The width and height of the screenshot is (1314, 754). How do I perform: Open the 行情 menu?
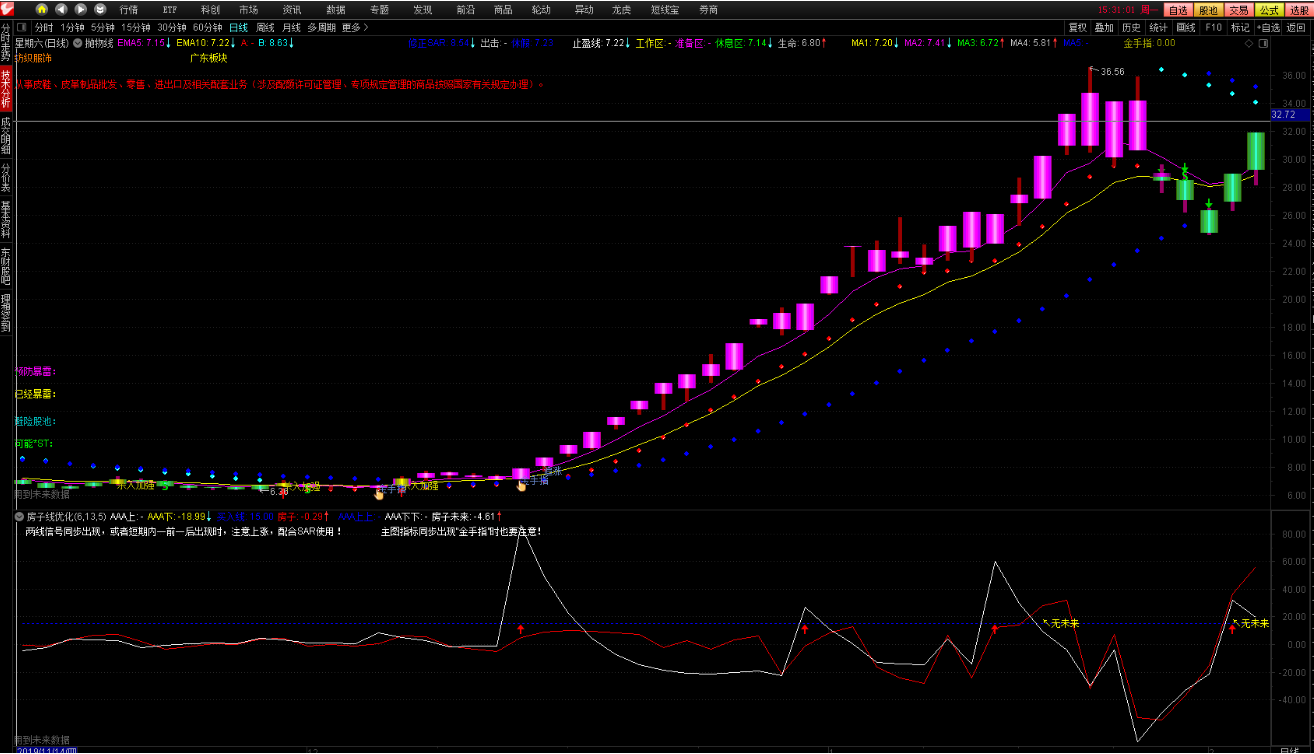[129, 9]
